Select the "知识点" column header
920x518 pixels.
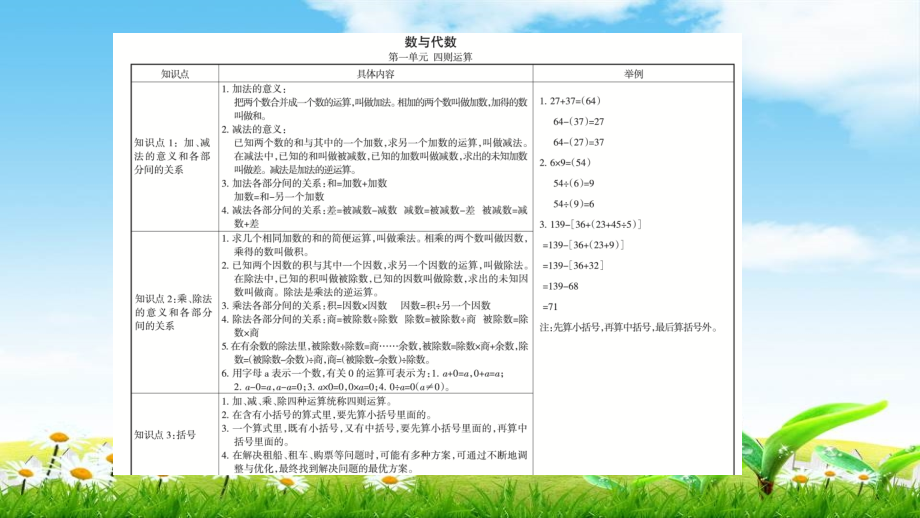point(175,74)
